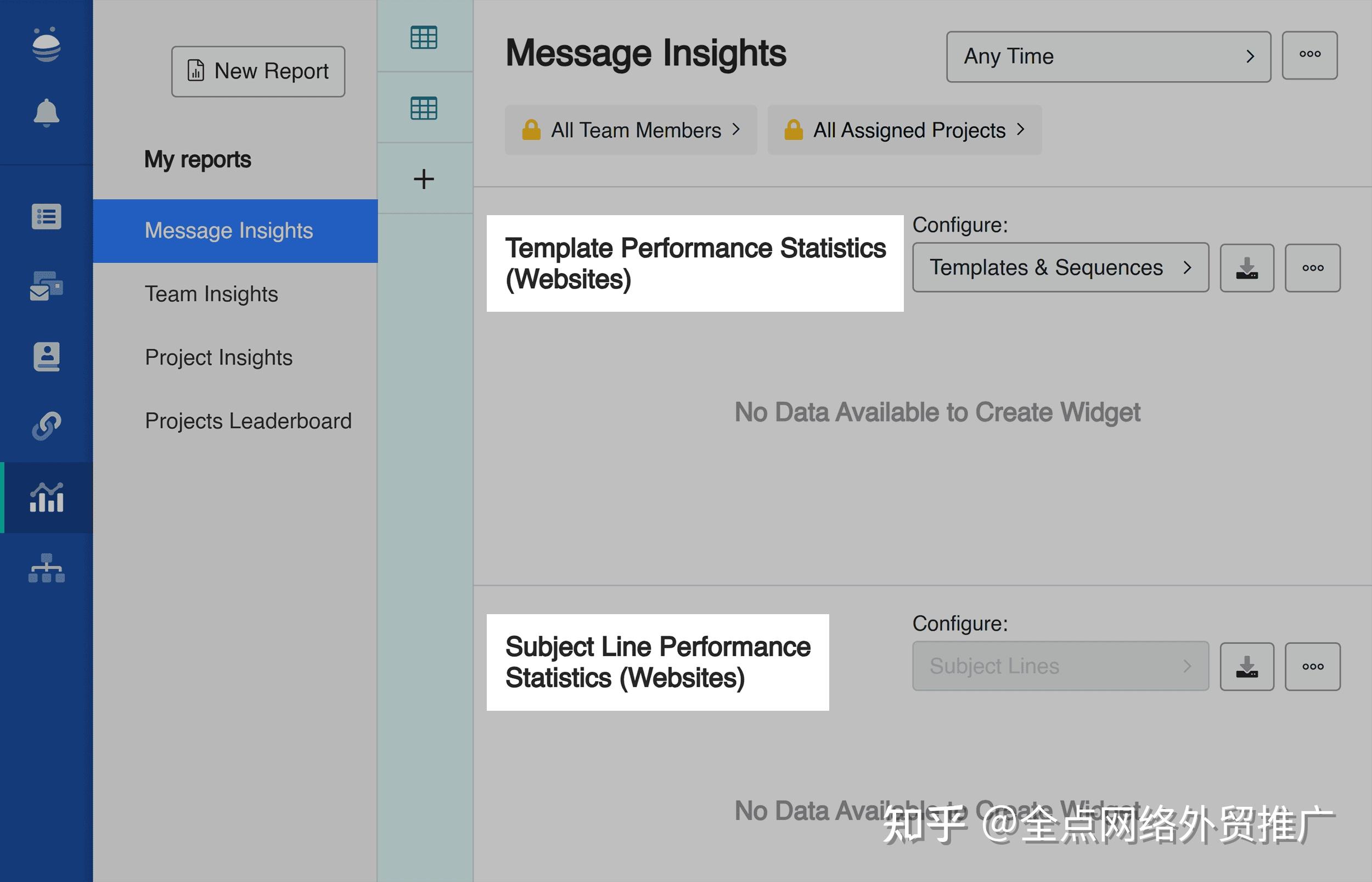1372x882 pixels.
Task: Add a new widget with plus icon
Action: tap(424, 179)
